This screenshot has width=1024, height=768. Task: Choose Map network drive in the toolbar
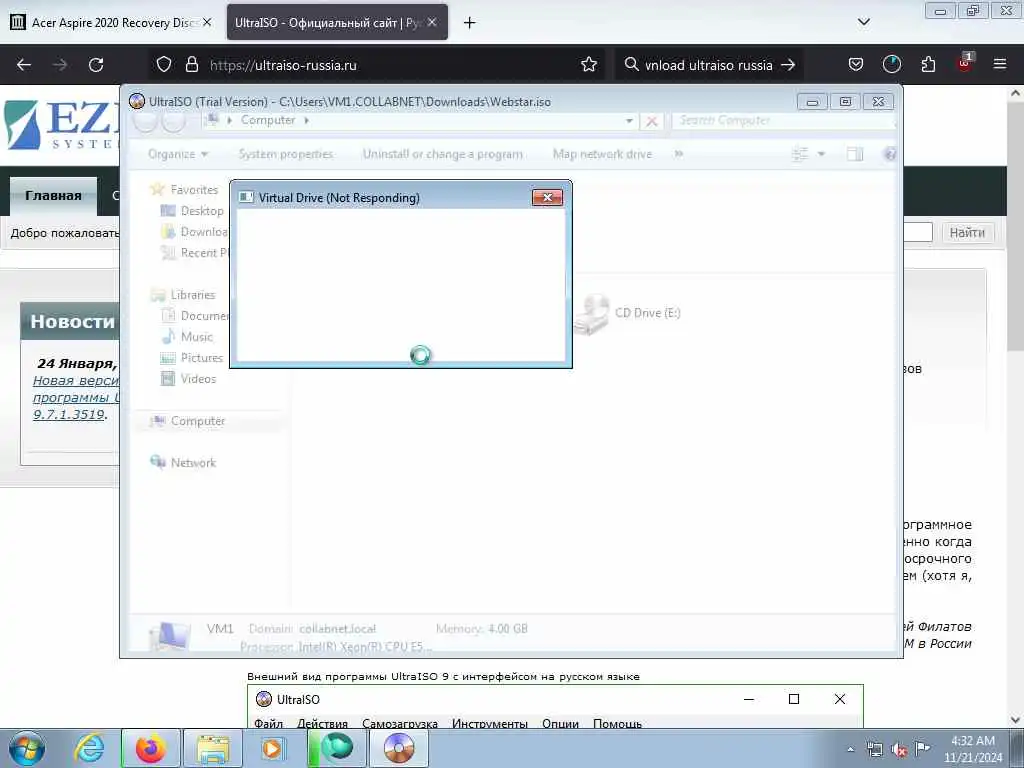tap(602, 154)
